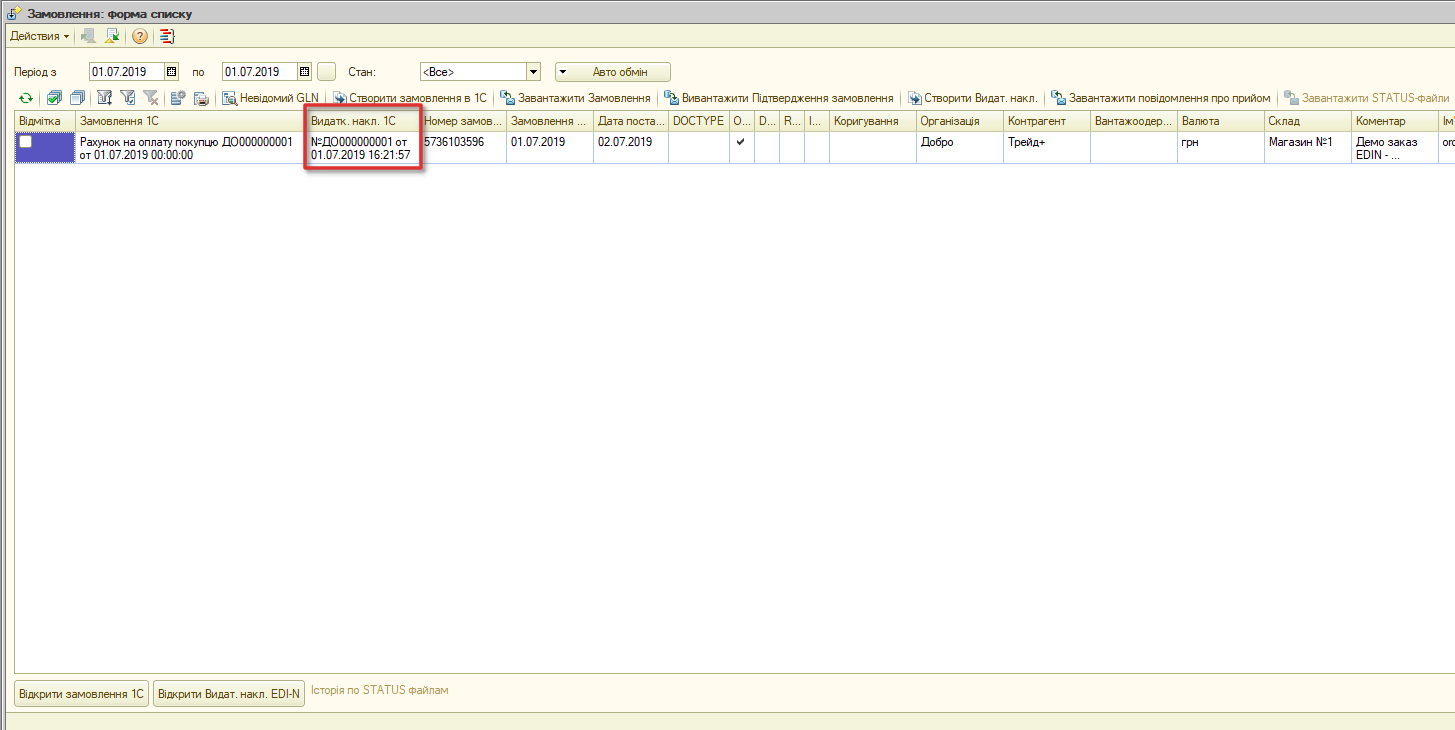Click the checkmark in the О... column
1455x730 pixels.
[x=741, y=142]
